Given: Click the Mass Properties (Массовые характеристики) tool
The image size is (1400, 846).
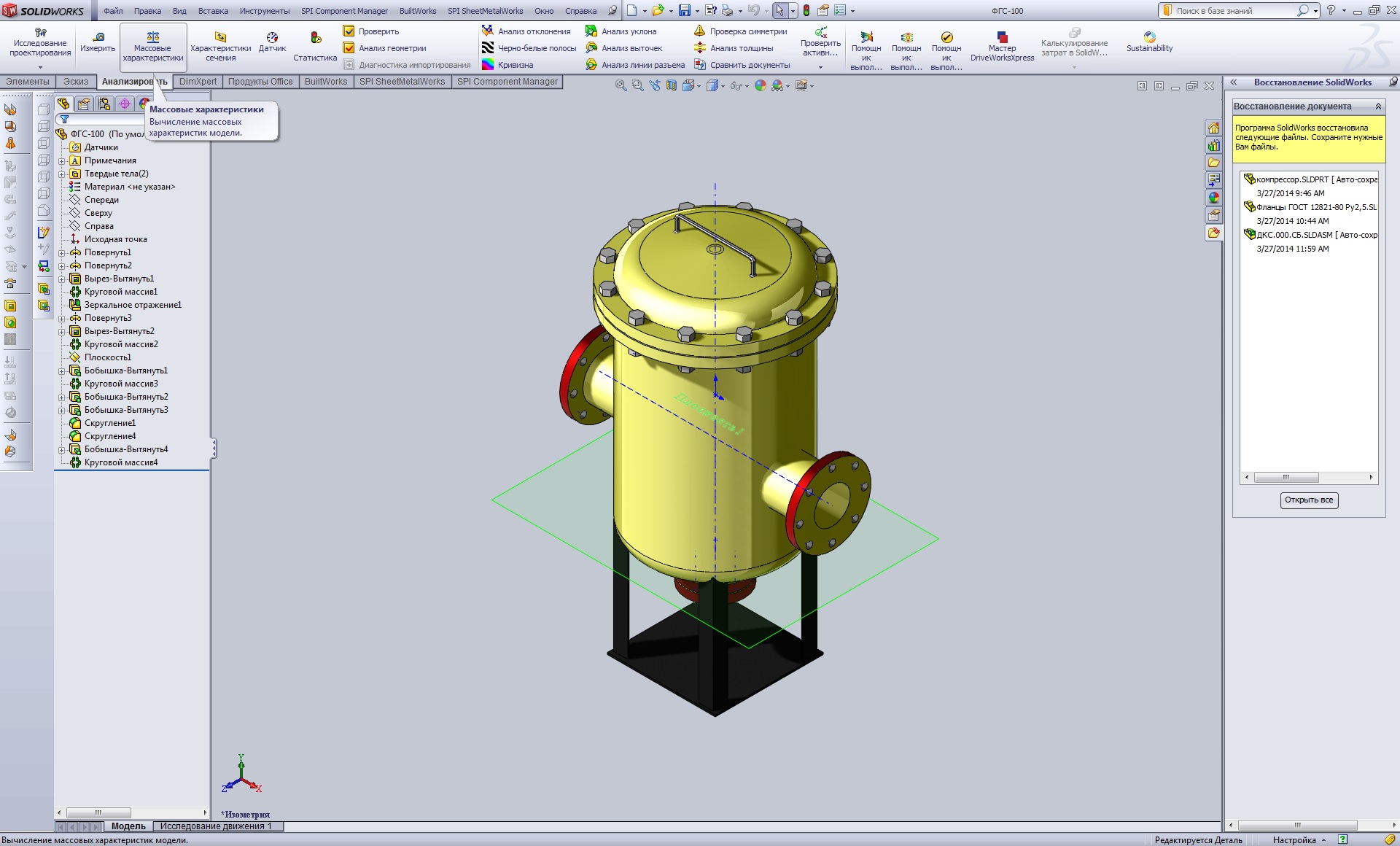Looking at the screenshot, I should point(153,47).
